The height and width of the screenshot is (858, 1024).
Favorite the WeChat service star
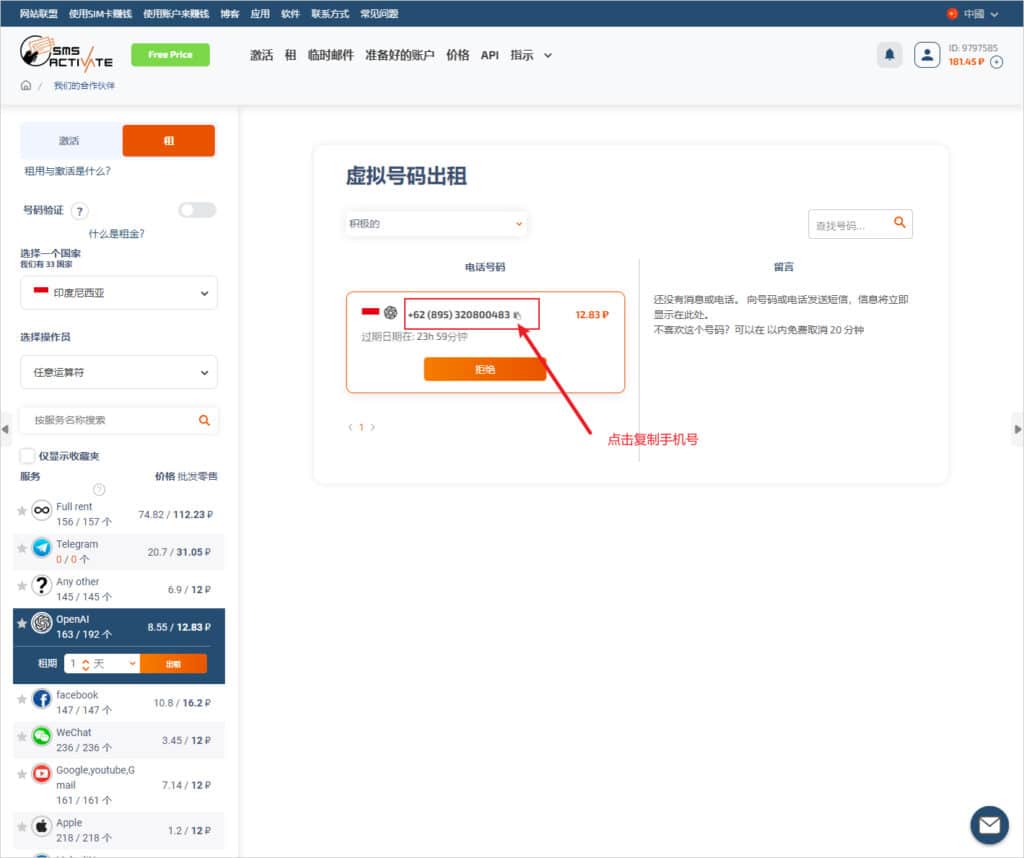point(22,737)
